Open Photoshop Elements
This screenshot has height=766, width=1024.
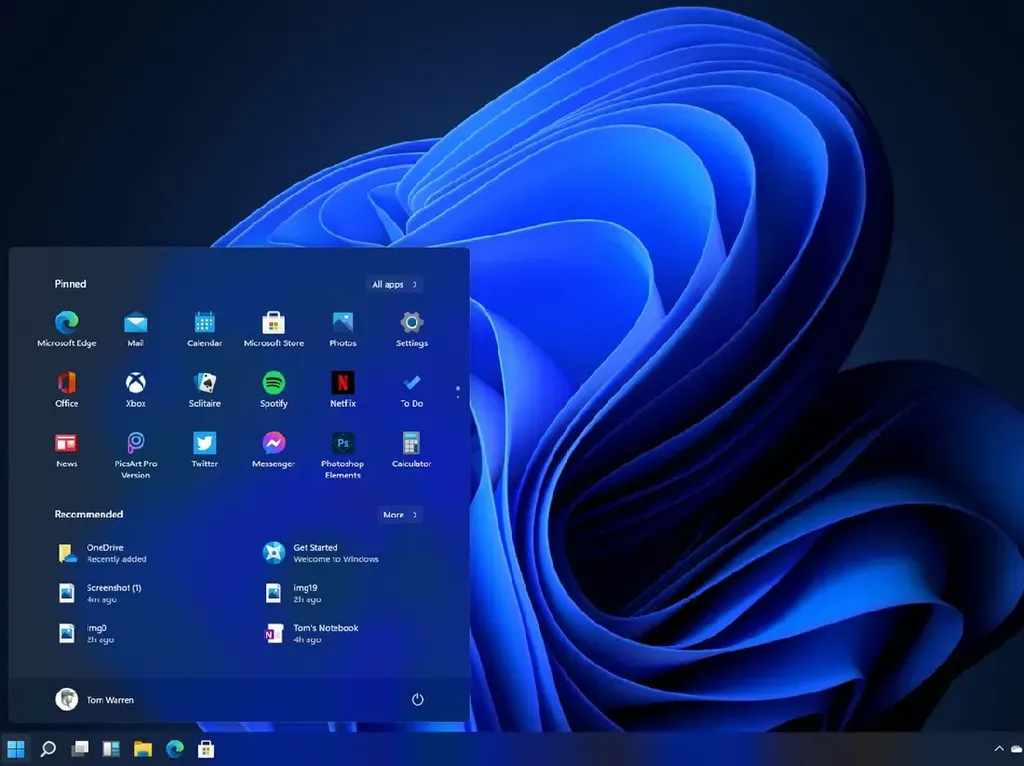[343, 455]
